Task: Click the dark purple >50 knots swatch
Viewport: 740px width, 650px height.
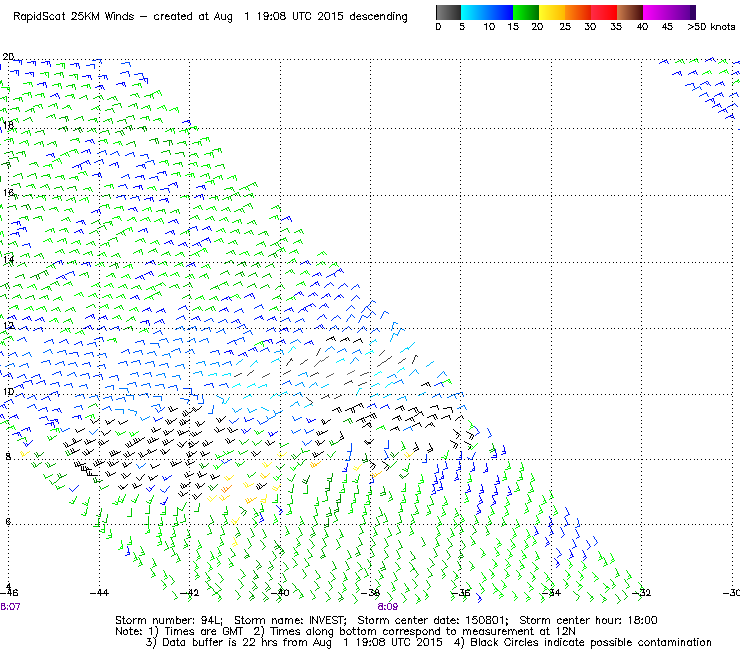Action: coord(693,12)
